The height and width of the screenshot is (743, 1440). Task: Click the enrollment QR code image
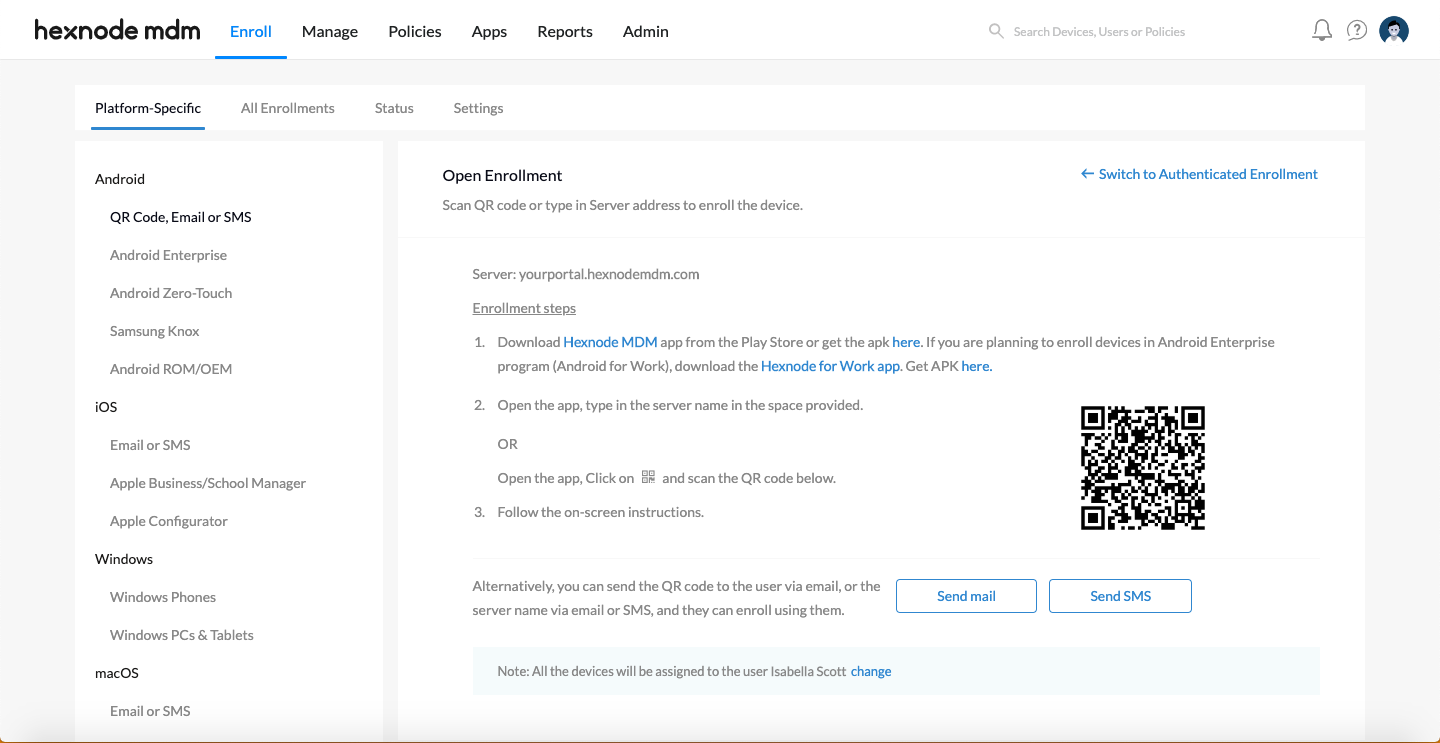point(1143,468)
